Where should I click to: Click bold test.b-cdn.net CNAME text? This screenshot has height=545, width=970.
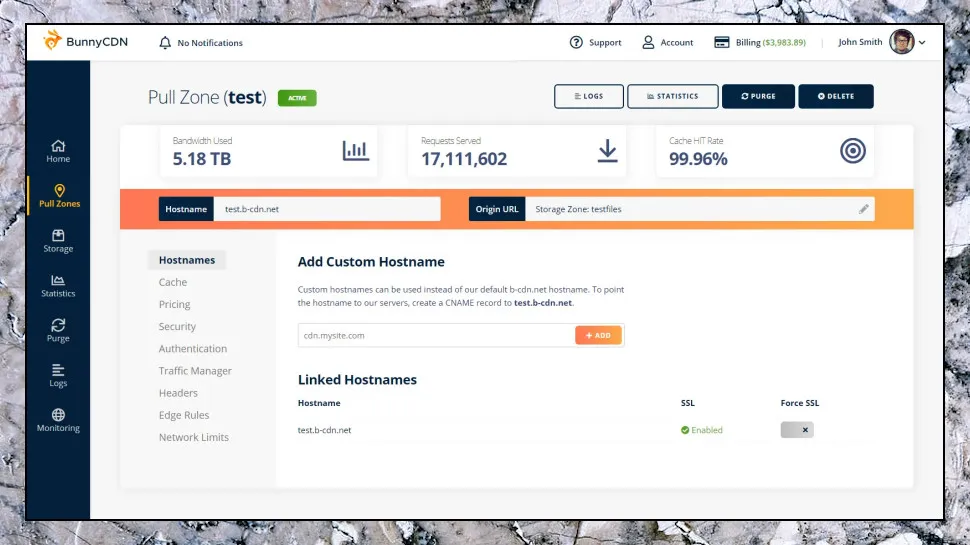coord(543,303)
